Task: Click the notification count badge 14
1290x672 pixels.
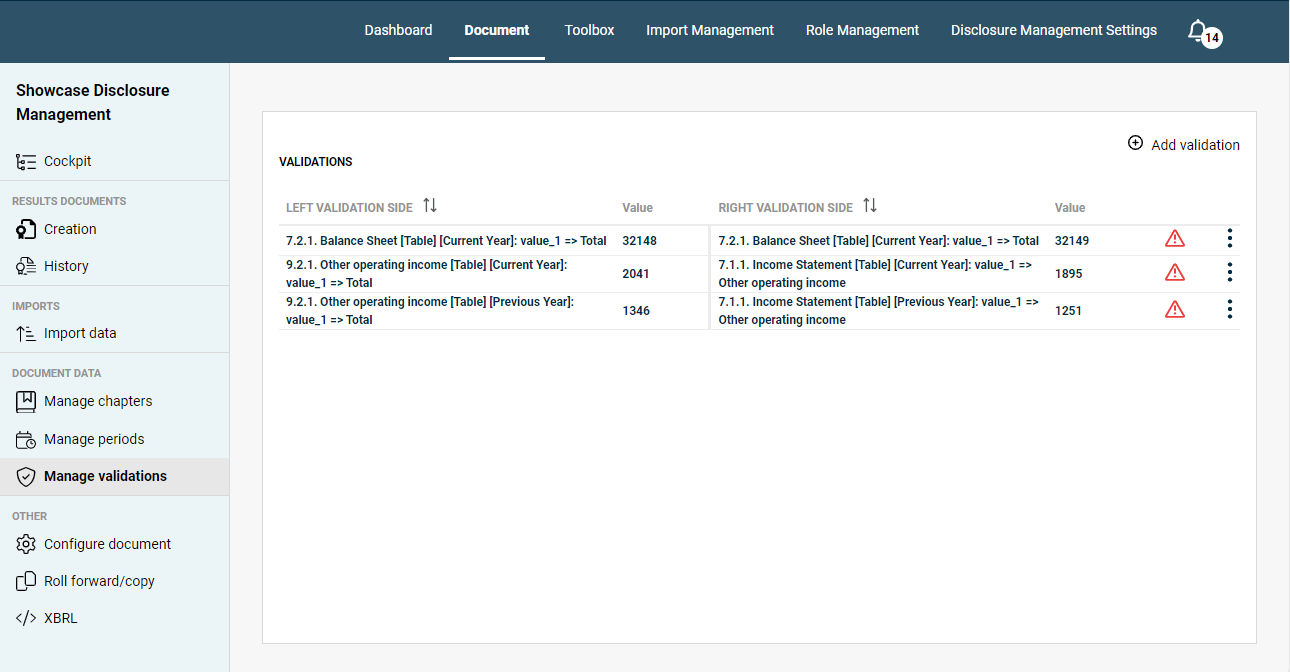Action: [x=1212, y=38]
